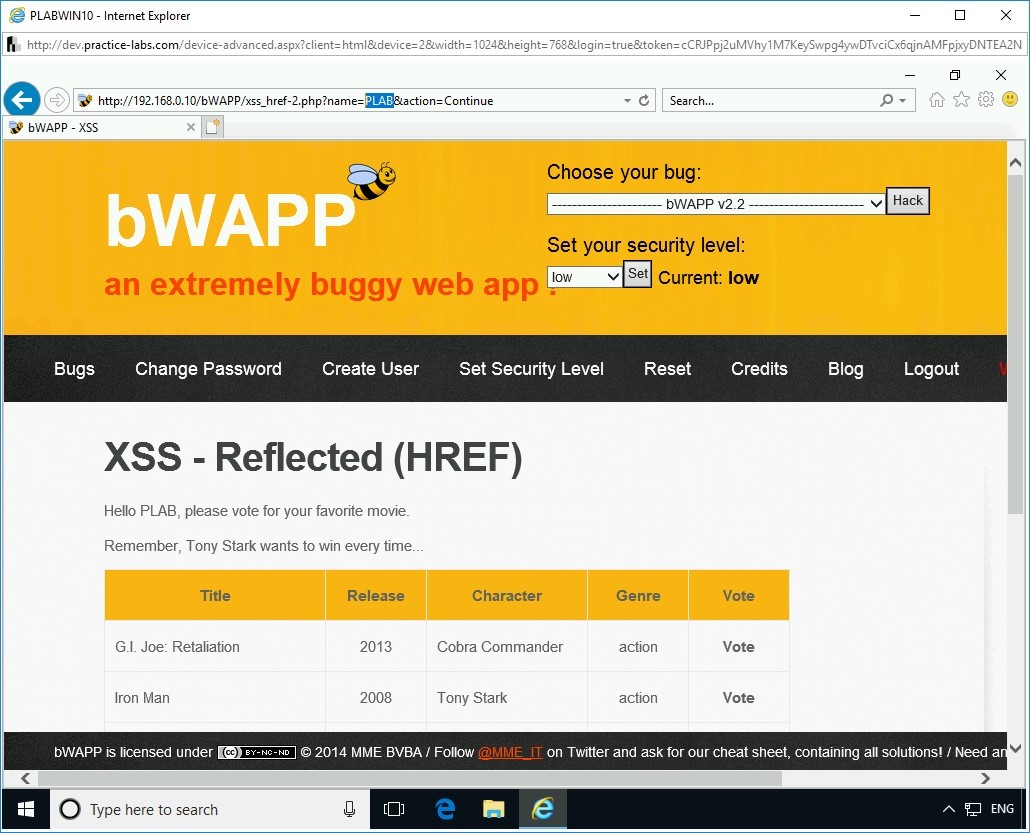This screenshot has height=833, width=1030.
Task: Select the Bugs menu item
Action: [74, 369]
